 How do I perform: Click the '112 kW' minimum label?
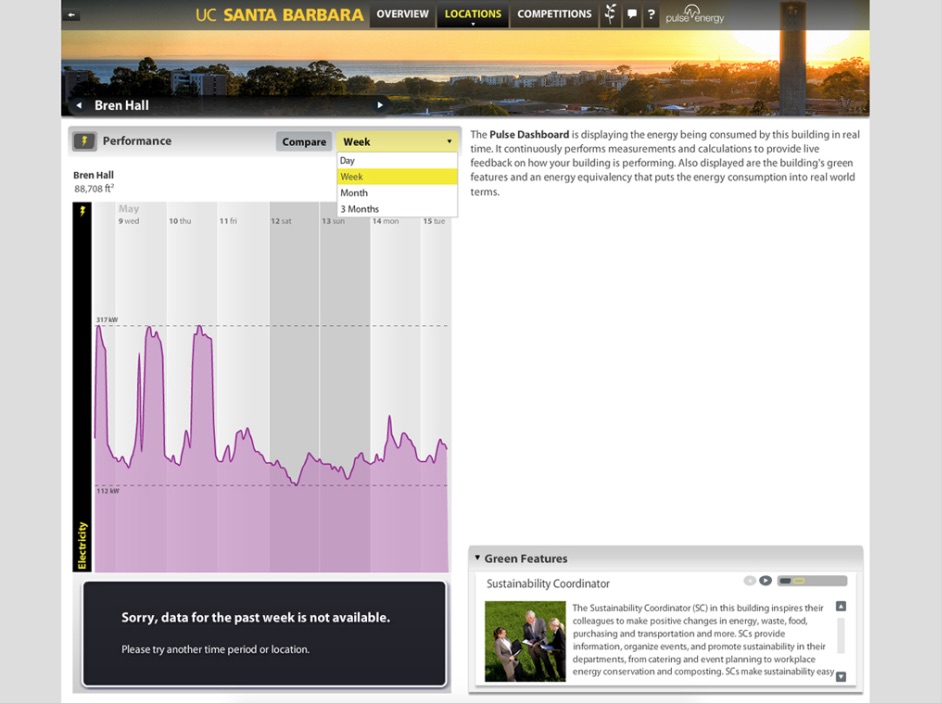108,491
